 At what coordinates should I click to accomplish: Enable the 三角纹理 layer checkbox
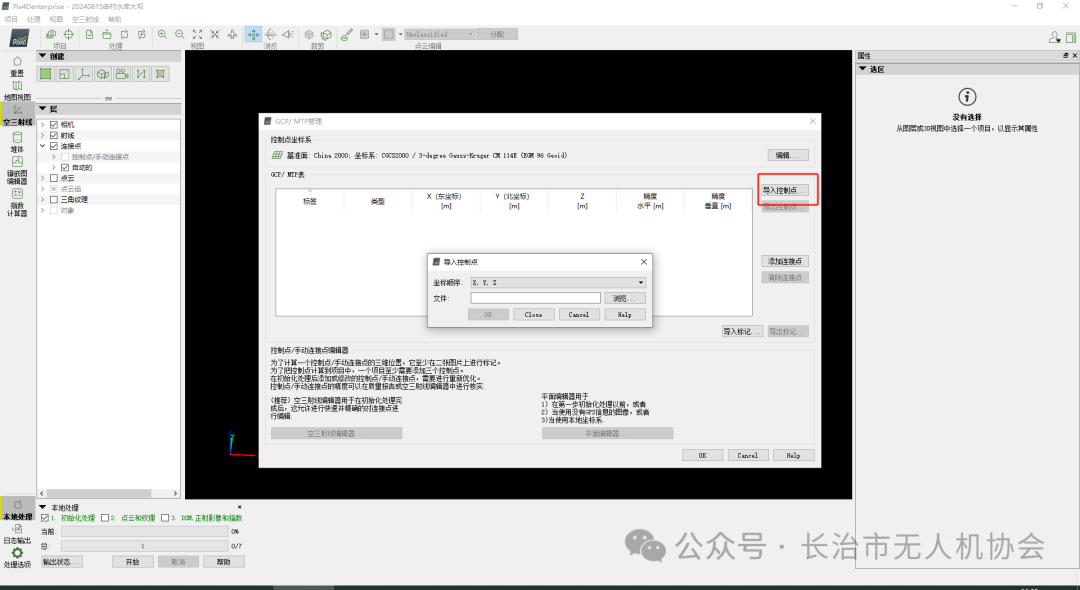(x=54, y=200)
